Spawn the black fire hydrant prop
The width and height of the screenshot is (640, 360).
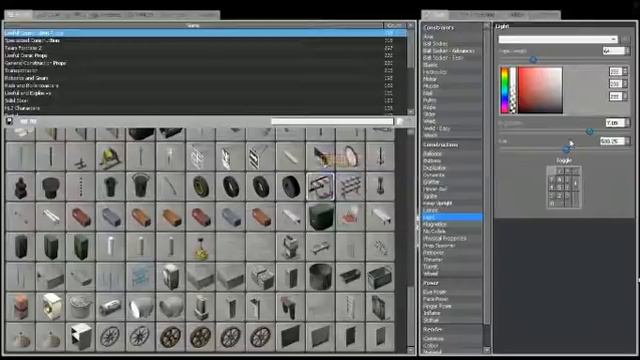[20, 187]
